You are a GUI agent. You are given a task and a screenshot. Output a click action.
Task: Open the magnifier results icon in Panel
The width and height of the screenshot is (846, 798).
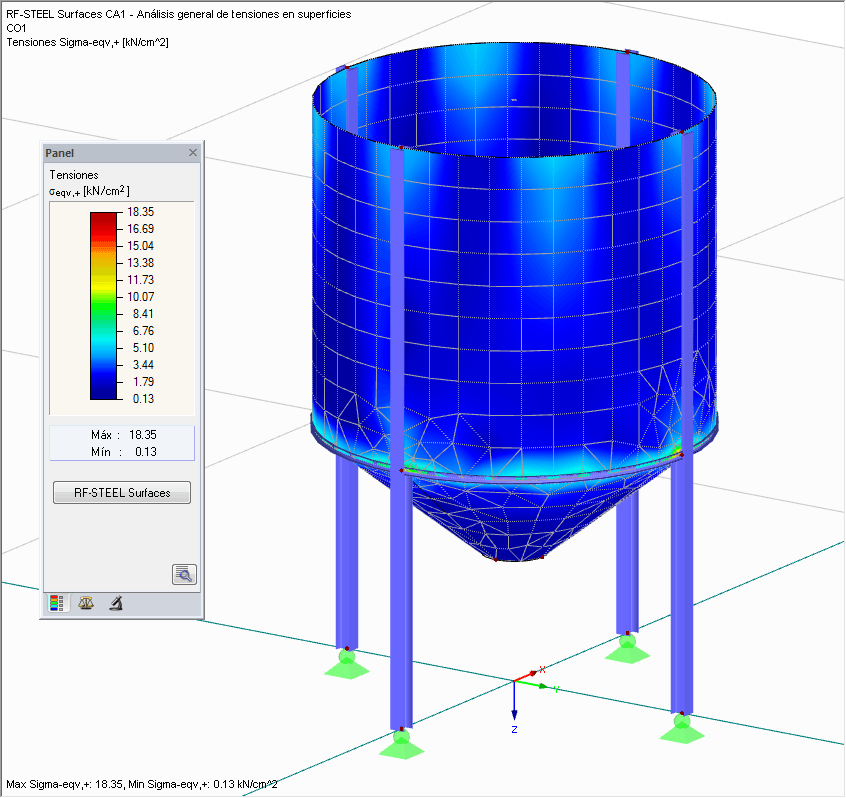[184, 575]
